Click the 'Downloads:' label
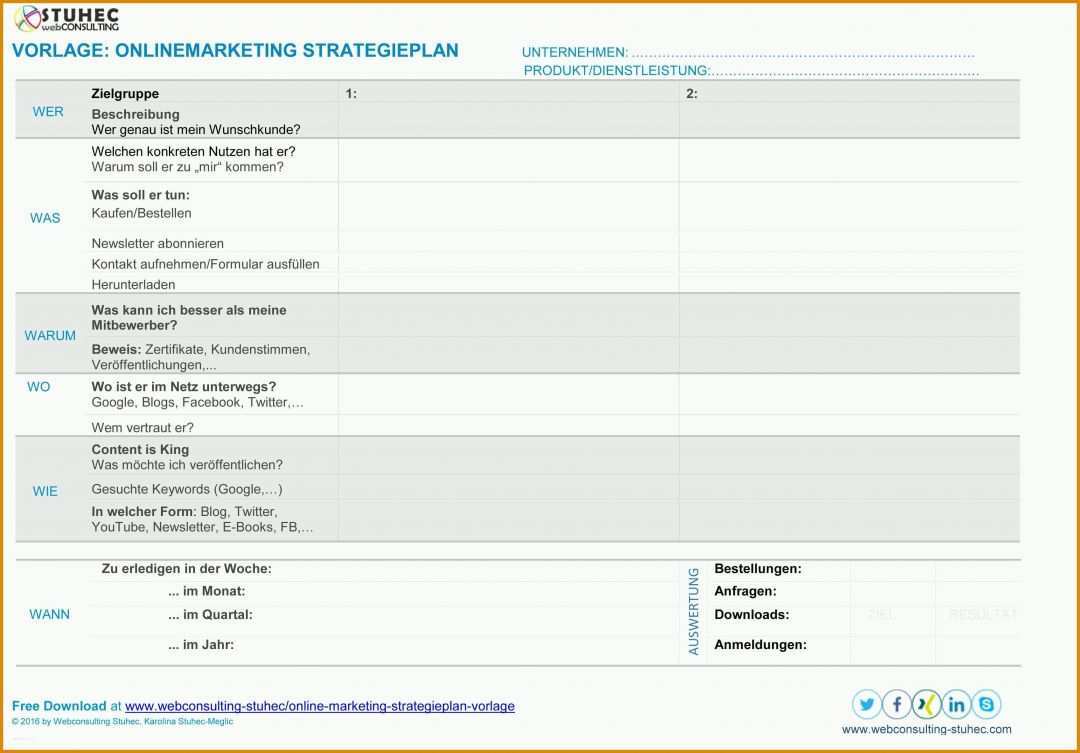The image size is (1080, 753). pos(751,615)
